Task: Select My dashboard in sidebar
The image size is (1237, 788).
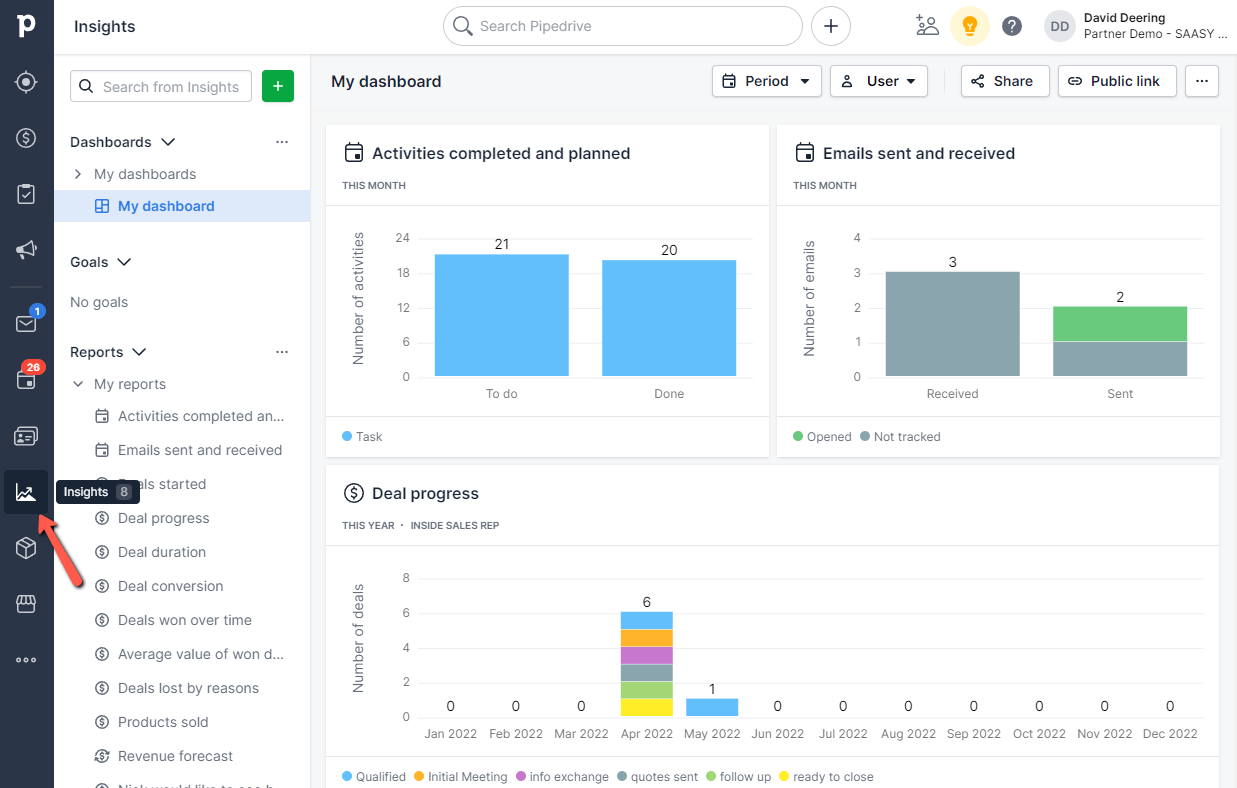Action: 182,206
